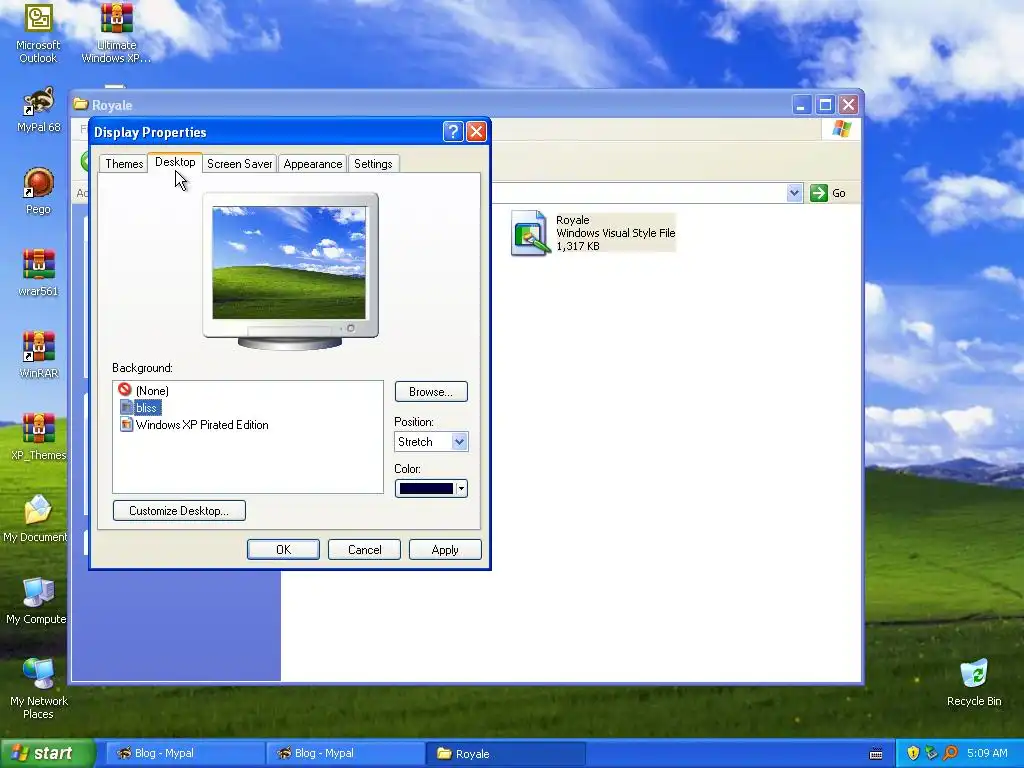Switch to the Desktop tab
The width and height of the screenshot is (1024, 768).
[x=175, y=162]
